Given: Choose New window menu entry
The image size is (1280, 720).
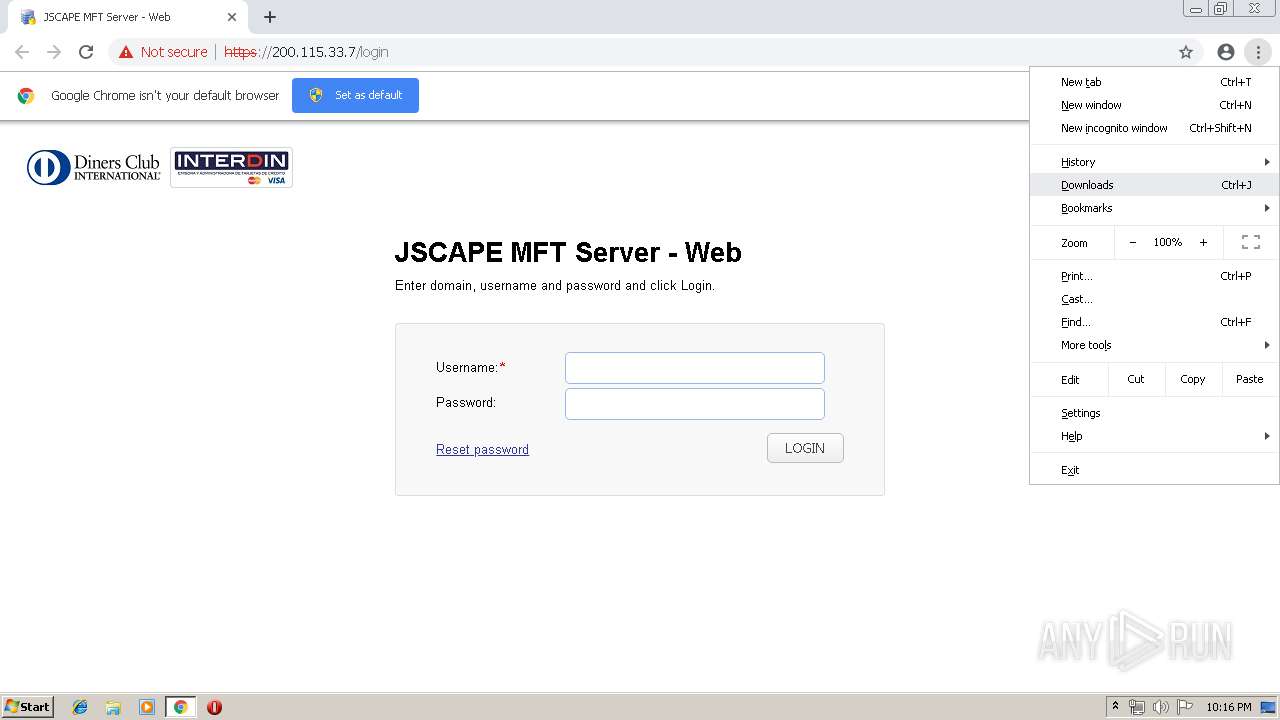Looking at the screenshot, I should point(1155,105).
